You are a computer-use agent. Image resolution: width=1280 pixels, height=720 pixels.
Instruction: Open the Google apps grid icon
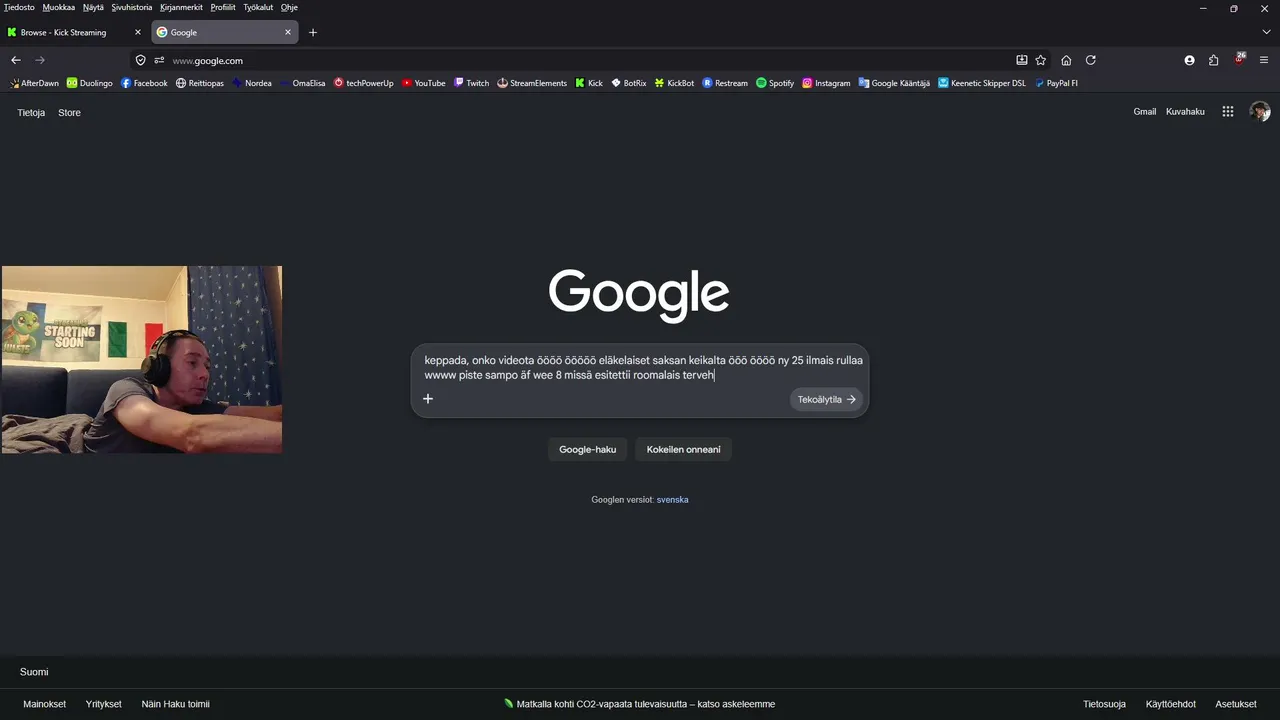1228,112
